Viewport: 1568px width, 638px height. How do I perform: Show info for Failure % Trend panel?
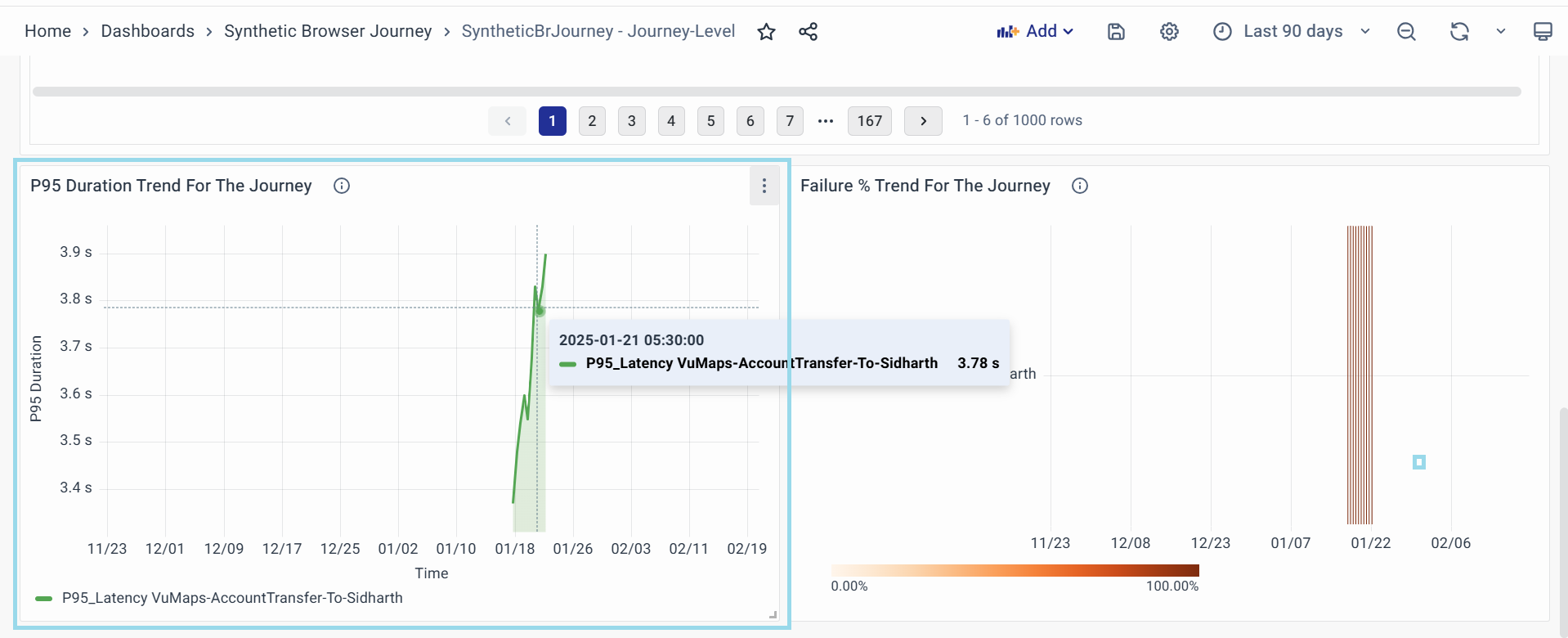pos(1080,186)
